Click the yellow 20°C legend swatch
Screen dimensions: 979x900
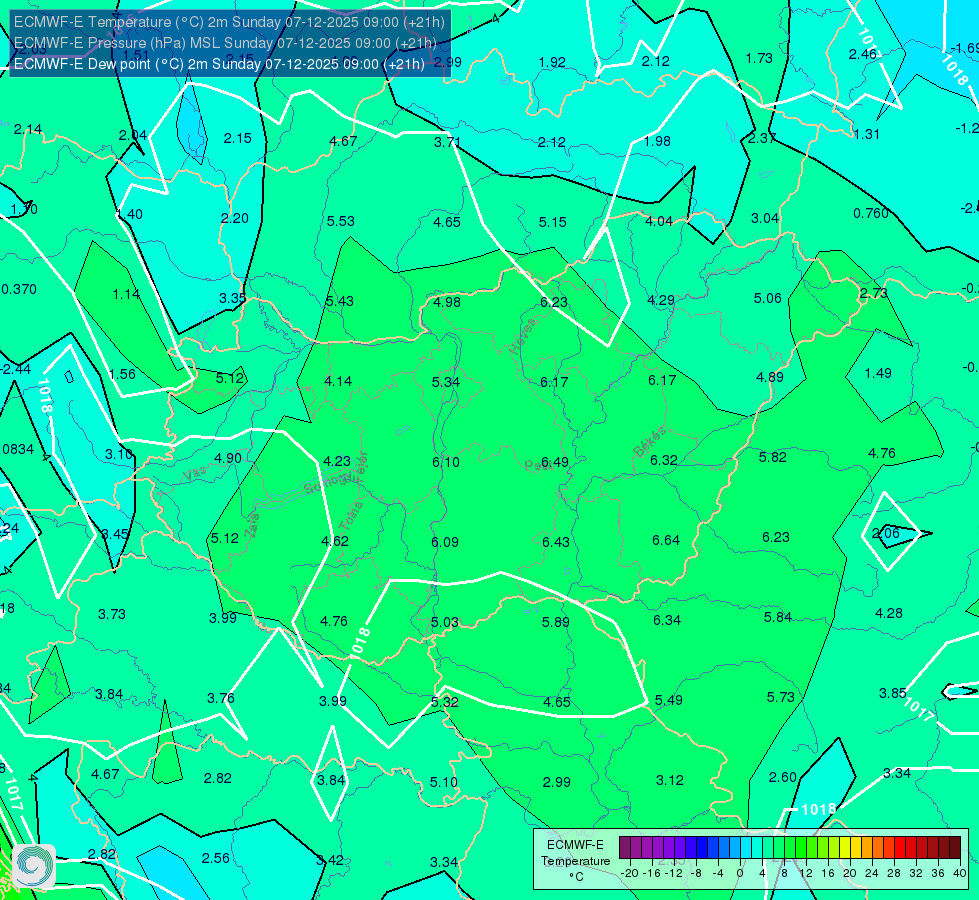[x=845, y=848]
